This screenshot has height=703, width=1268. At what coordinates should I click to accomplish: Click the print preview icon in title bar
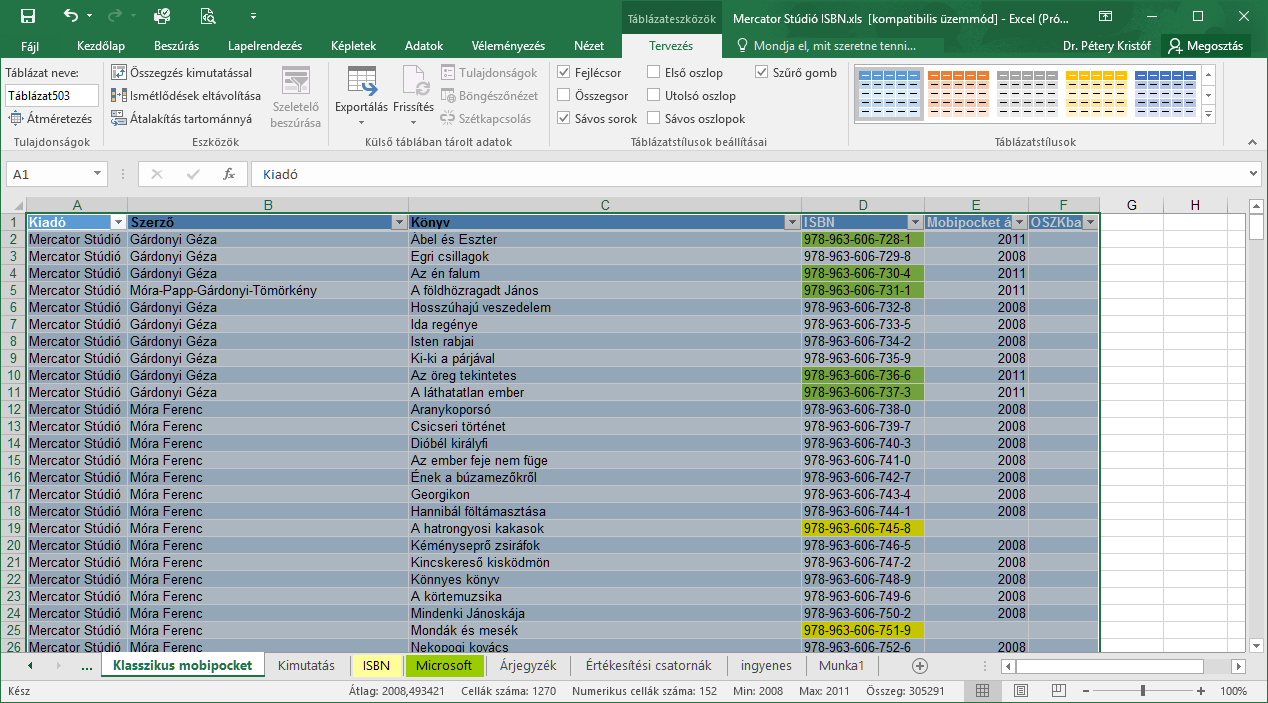click(x=208, y=16)
